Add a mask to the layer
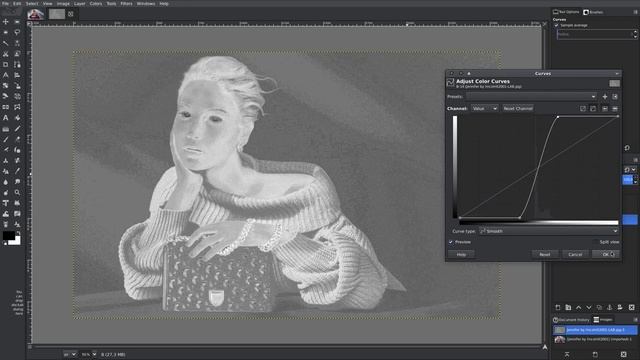Viewport: 640px width, 360px height. [620, 307]
